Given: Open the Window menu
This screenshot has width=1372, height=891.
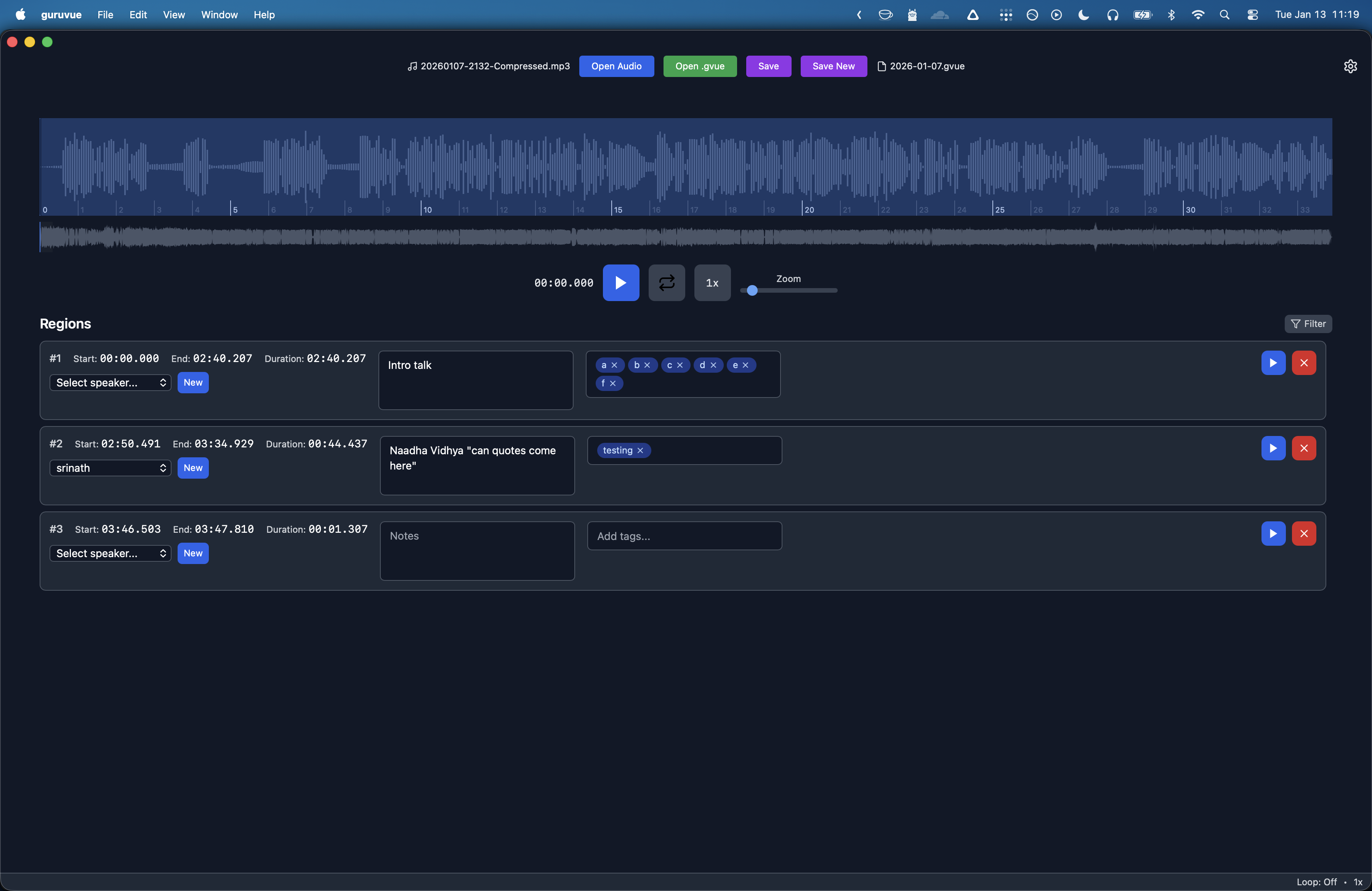Looking at the screenshot, I should (x=219, y=14).
